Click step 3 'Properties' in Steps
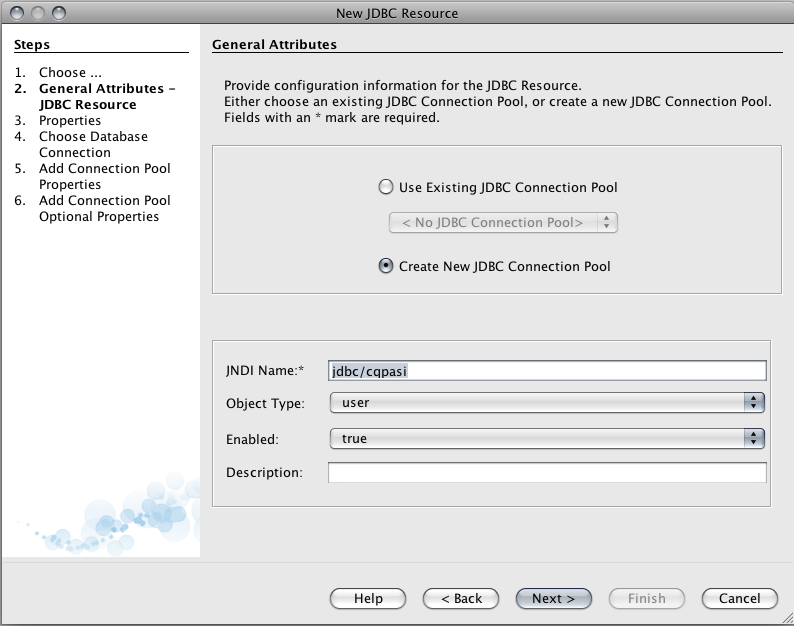 point(70,121)
